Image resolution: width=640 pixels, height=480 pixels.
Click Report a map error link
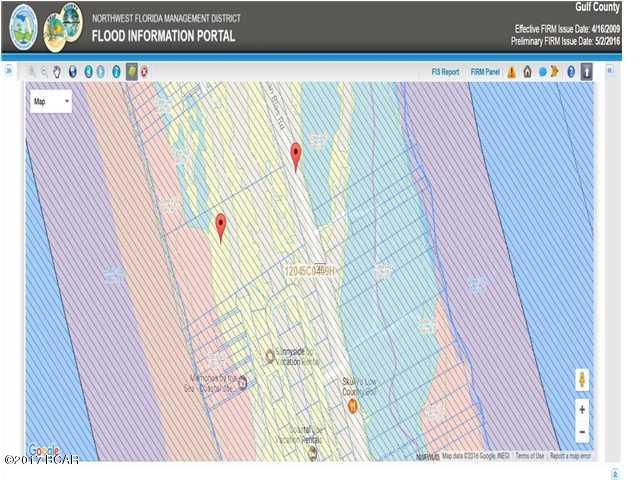click(572, 456)
